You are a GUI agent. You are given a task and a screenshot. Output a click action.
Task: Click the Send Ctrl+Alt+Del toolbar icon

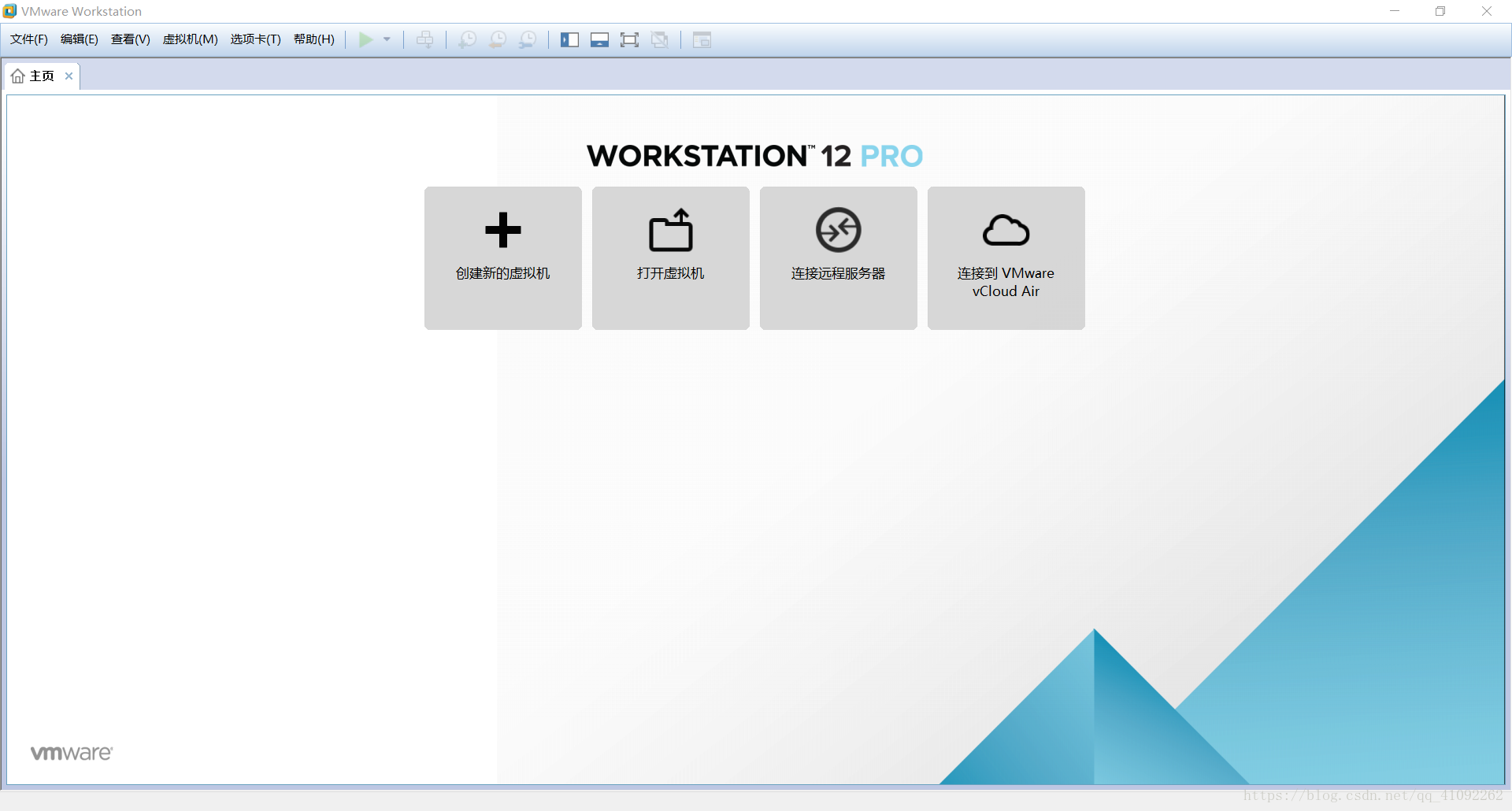pos(425,39)
